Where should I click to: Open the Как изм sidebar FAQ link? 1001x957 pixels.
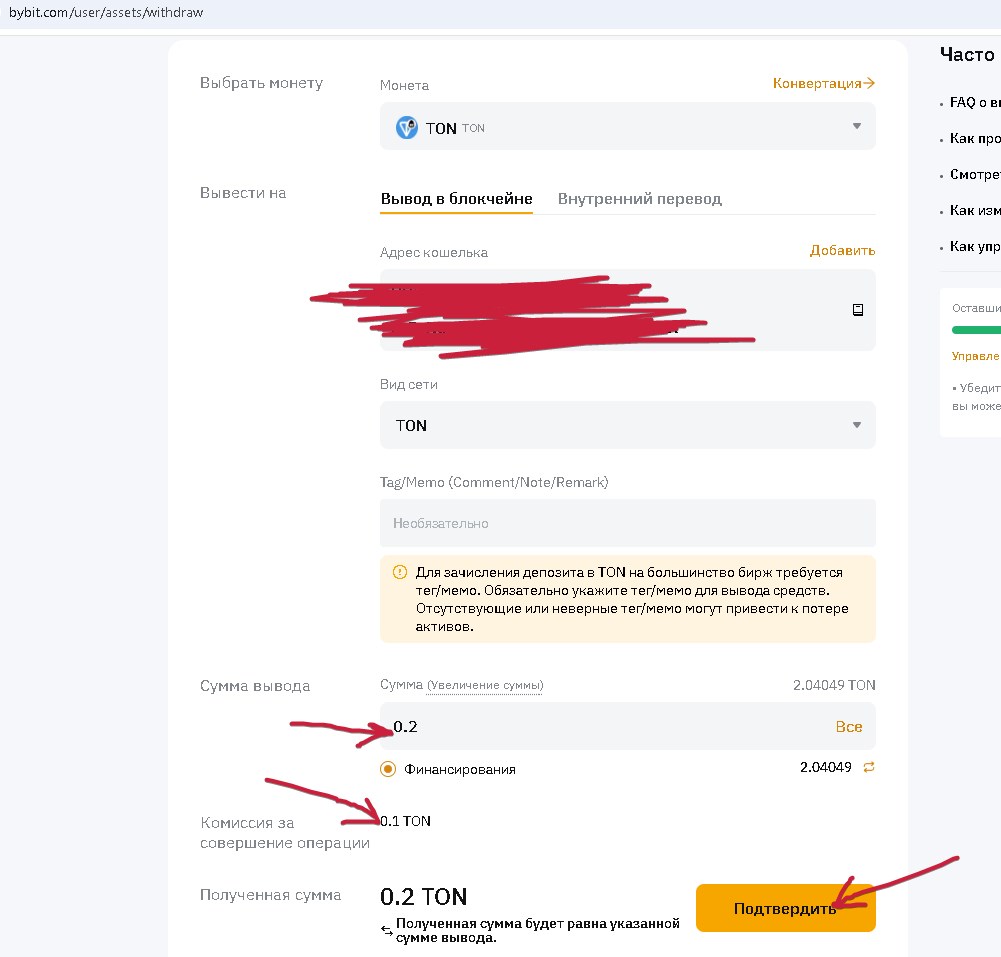click(975, 210)
